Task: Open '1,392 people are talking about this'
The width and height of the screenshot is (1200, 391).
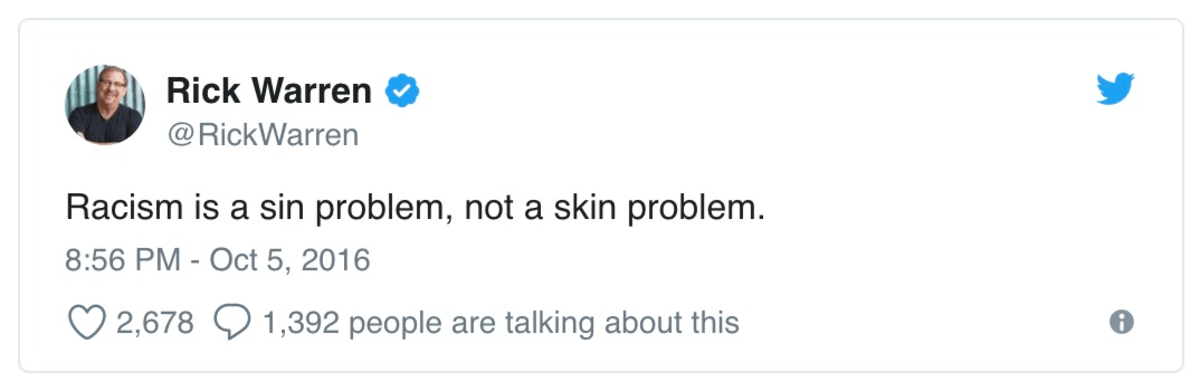Action: 500,323
